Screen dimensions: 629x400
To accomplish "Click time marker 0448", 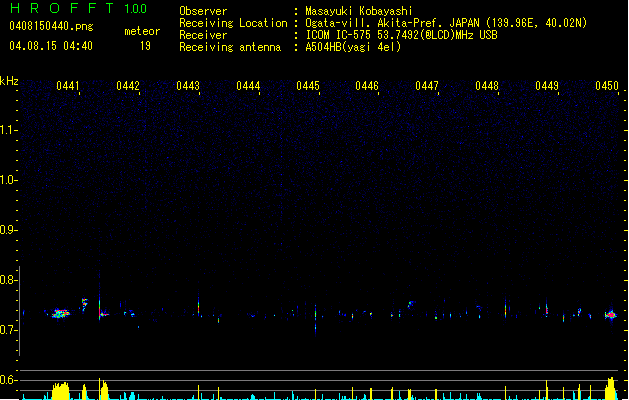I will click(x=487, y=86).
